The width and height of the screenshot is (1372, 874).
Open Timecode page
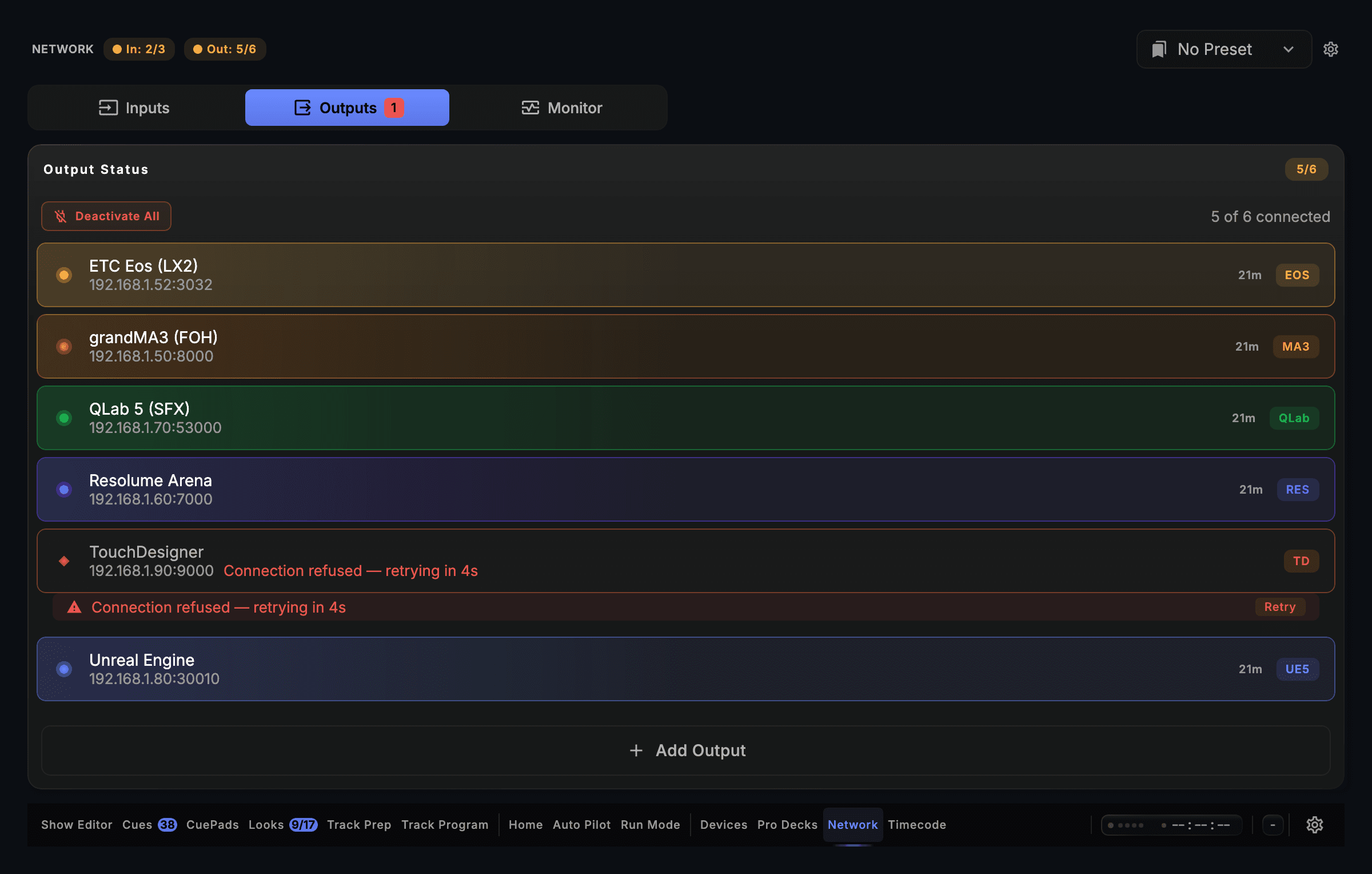coord(917,825)
